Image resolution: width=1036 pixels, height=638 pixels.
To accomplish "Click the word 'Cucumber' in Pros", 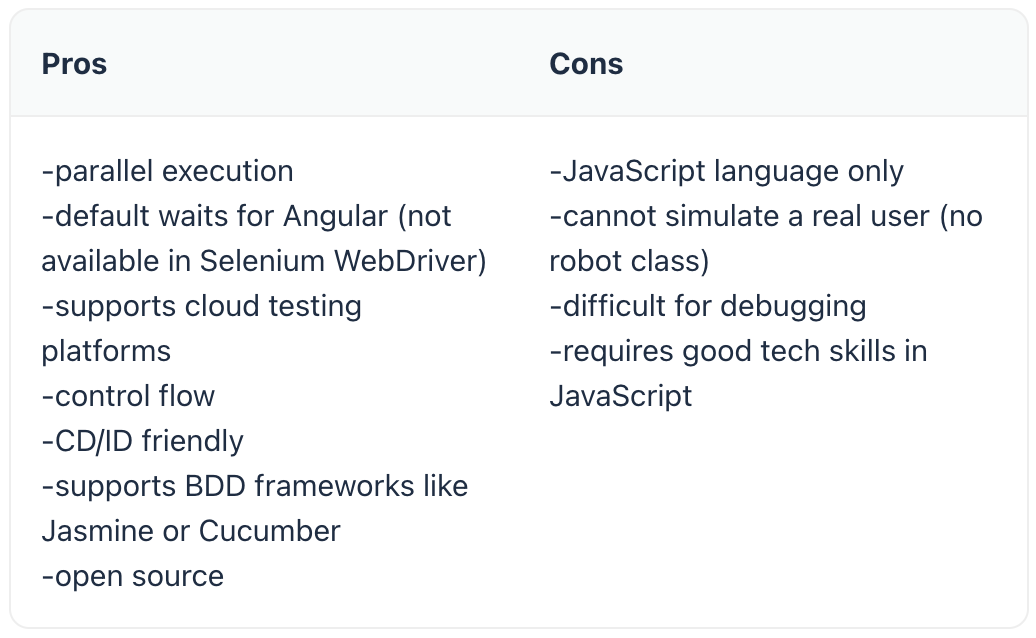I will coord(270,531).
